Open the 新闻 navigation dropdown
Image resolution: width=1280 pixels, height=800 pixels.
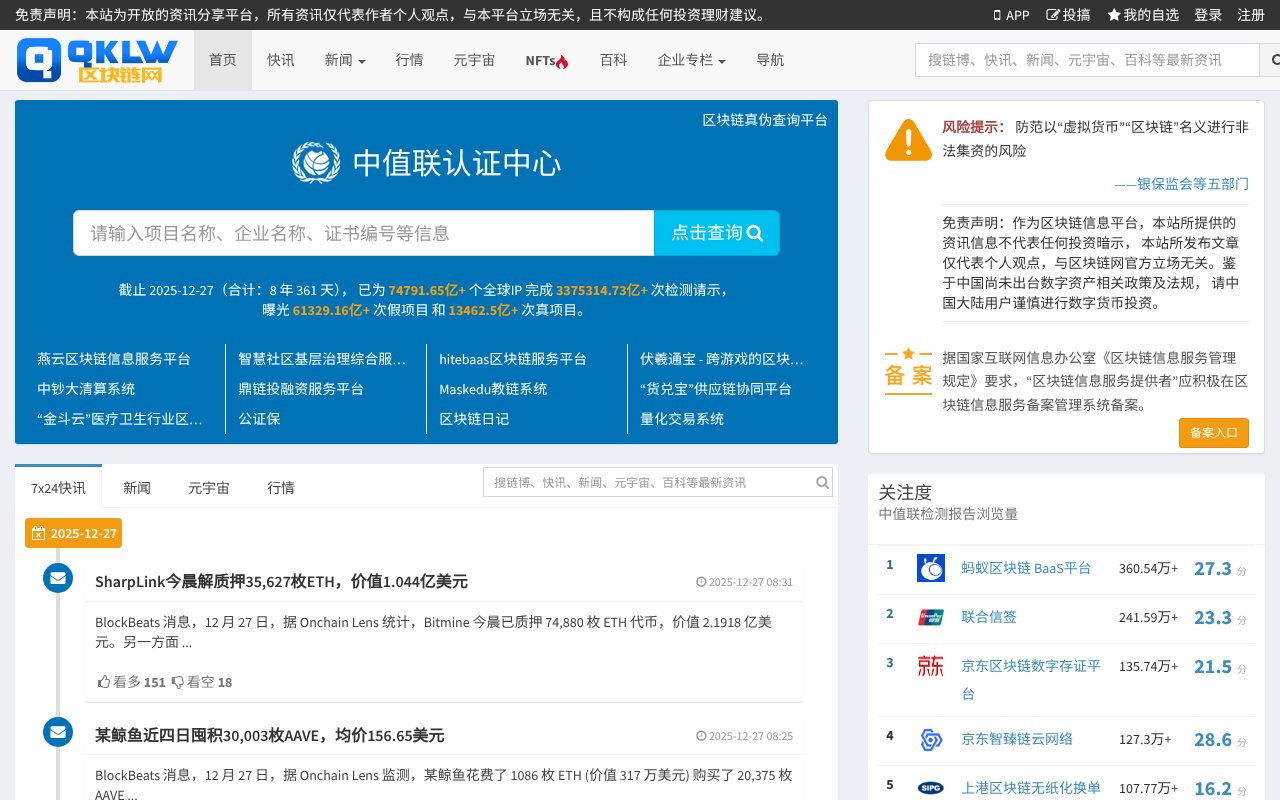click(x=344, y=60)
